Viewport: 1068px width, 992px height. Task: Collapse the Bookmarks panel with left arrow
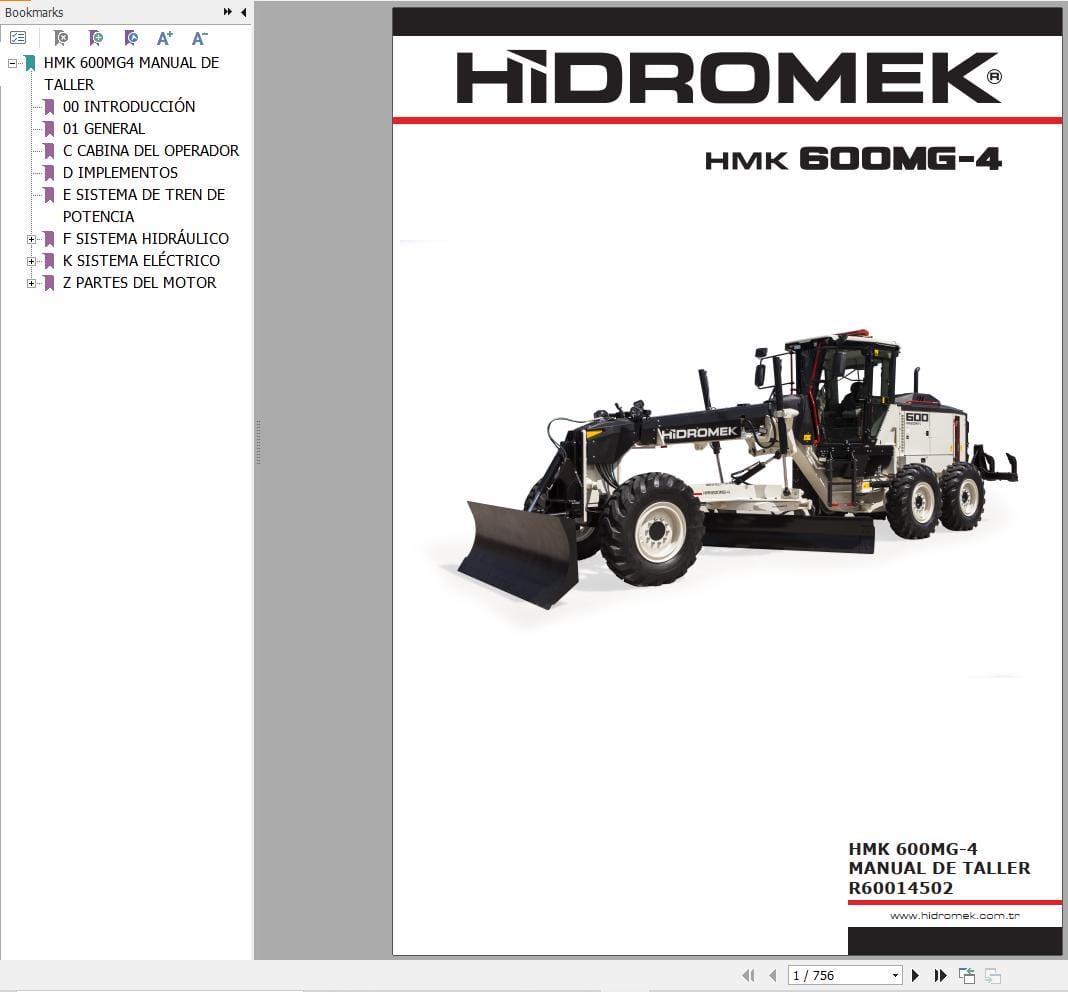point(243,12)
